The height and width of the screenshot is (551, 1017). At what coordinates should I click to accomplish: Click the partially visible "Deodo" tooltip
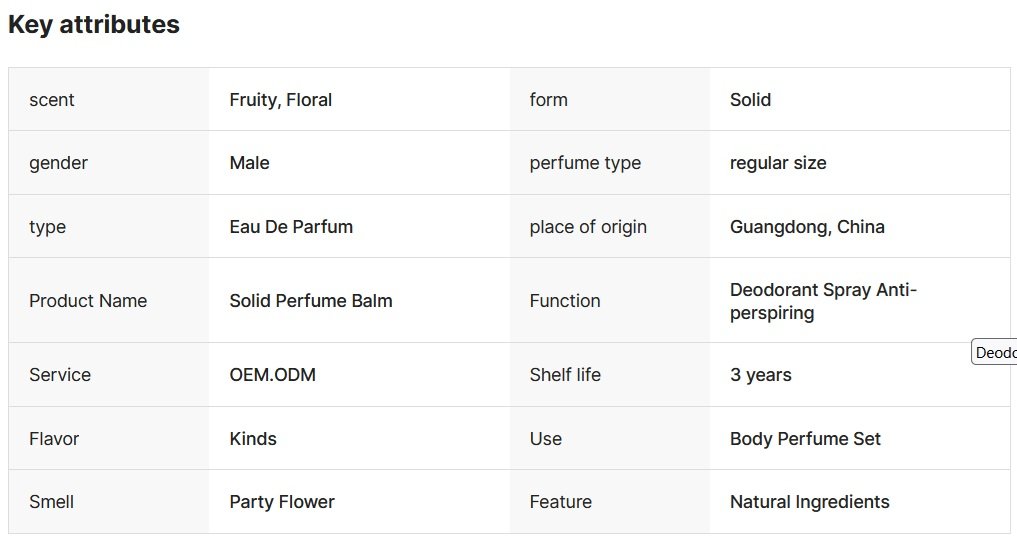(x=995, y=353)
